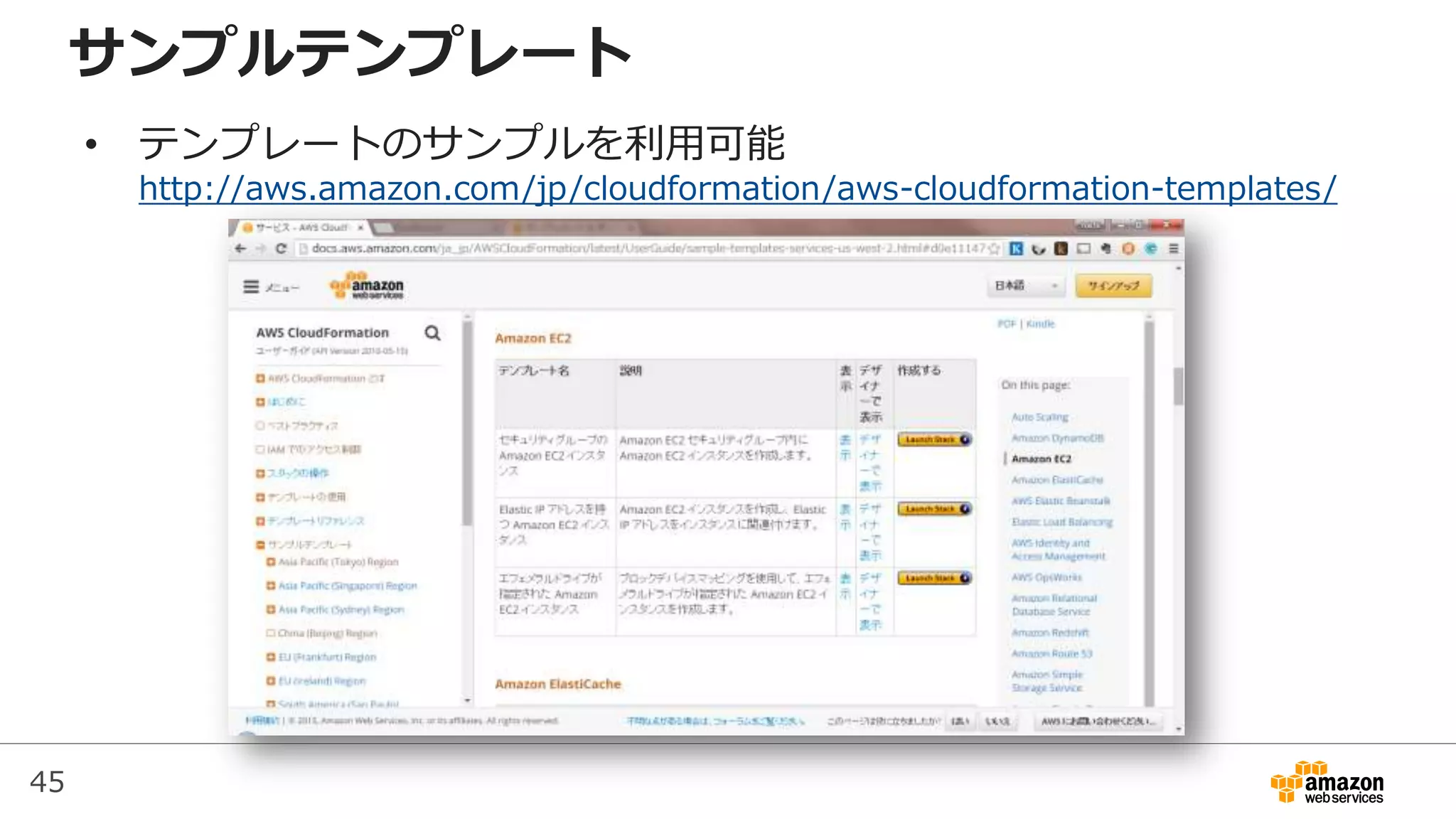Image resolution: width=1456 pixels, height=819 pixels.
Task: Open ベストプラクティス in the sidebar
Action: pos(302,426)
